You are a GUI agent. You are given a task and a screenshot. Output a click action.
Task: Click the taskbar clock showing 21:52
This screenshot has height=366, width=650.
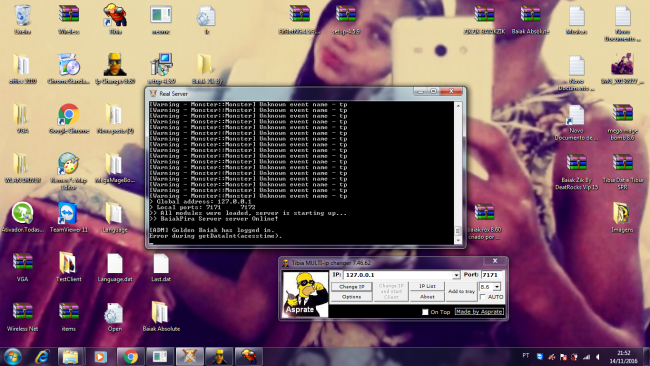tap(623, 357)
